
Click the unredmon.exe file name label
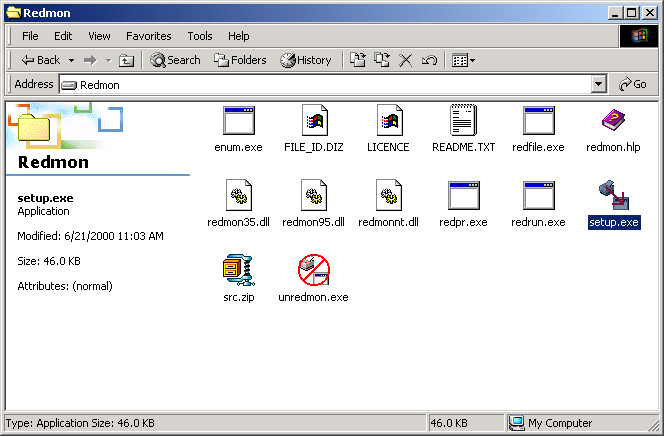[x=313, y=297]
